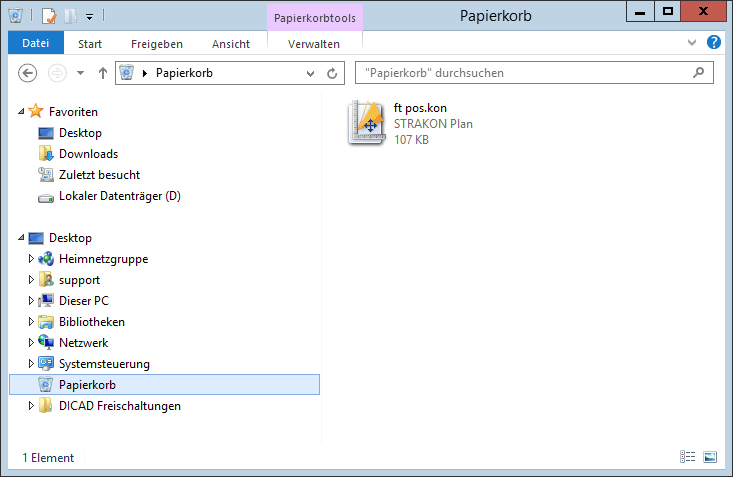Select Heimnetzgruppe in the tree
Viewport: 733px width, 477px height.
(x=103, y=259)
